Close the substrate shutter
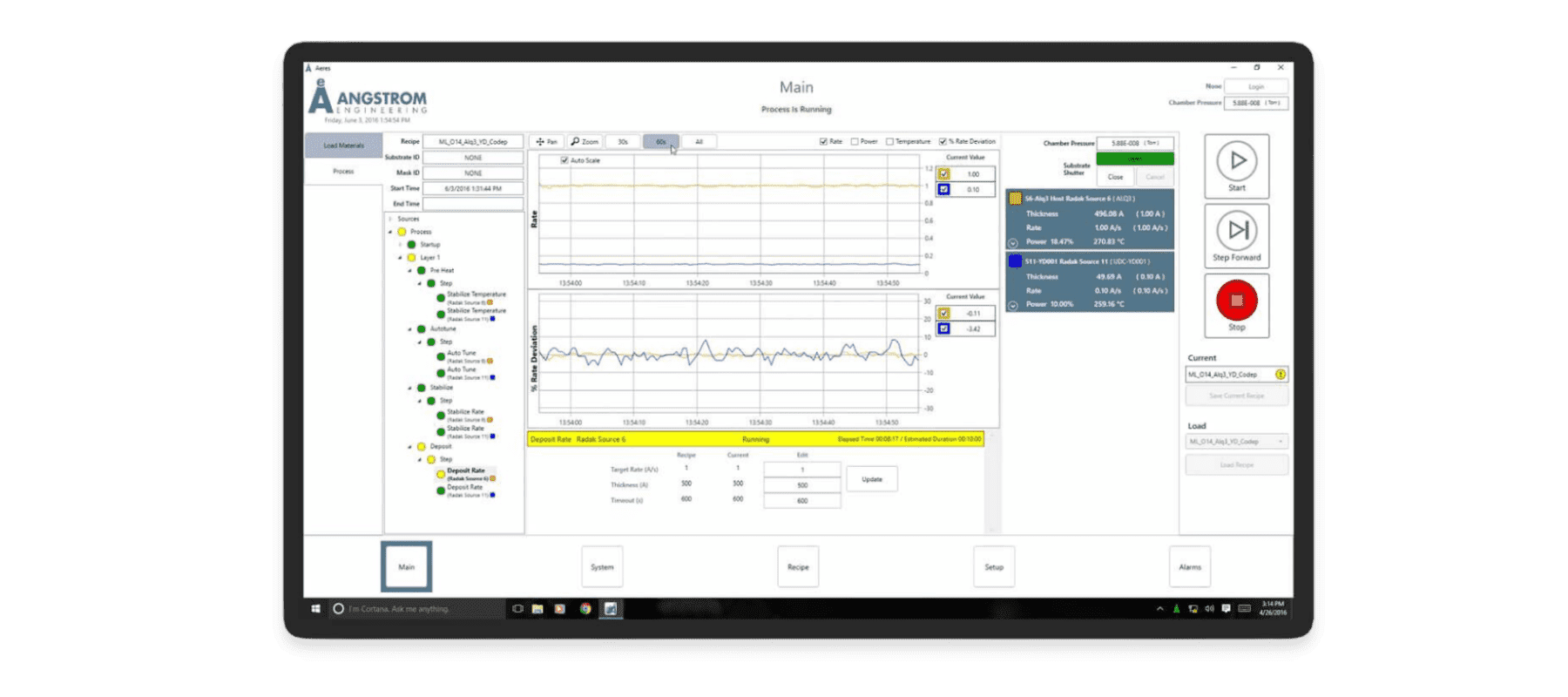Viewport: 1568px width, 697px height. pos(1115,177)
